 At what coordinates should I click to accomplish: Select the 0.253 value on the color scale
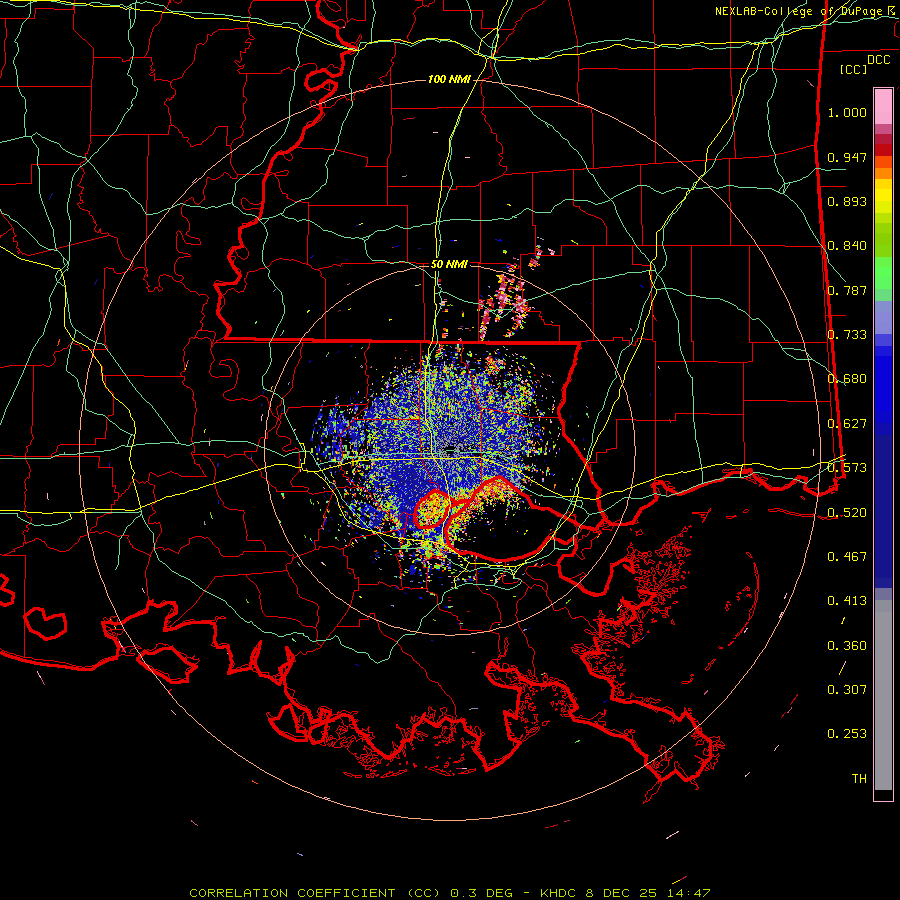(847, 734)
